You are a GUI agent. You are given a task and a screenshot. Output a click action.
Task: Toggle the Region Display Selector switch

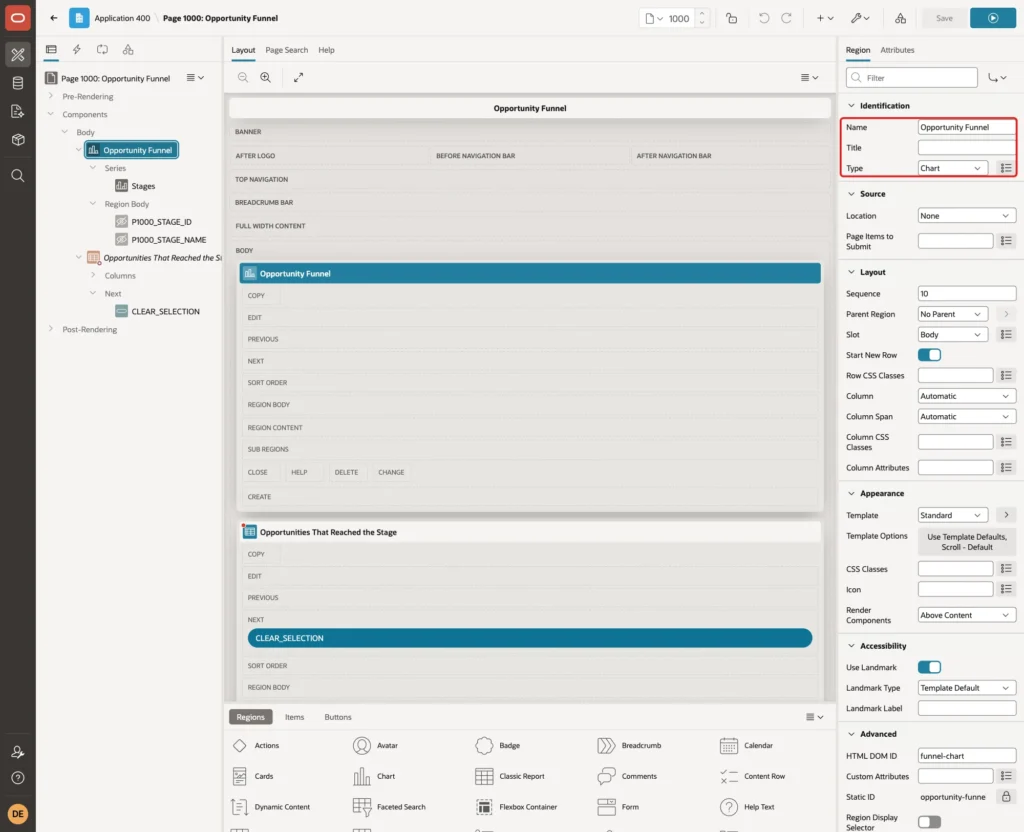point(929,822)
